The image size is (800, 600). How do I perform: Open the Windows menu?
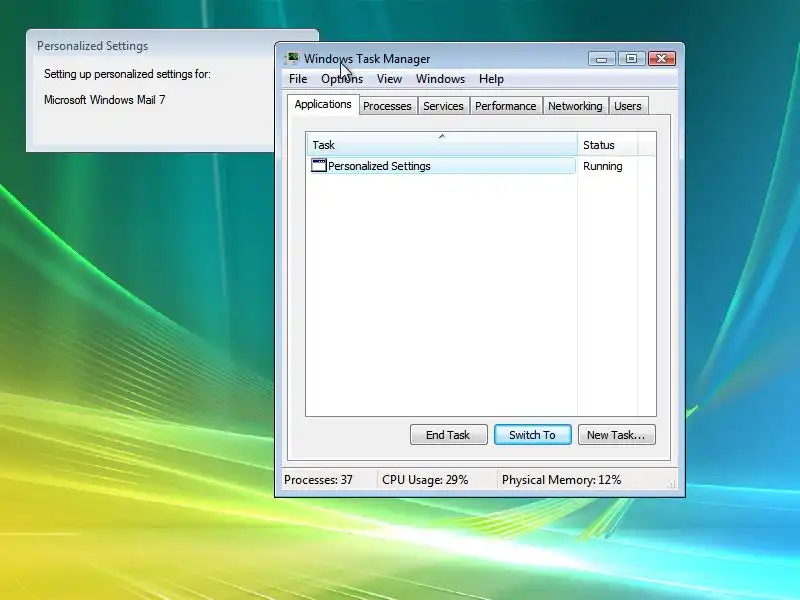pyautogui.click(x=440, y=79)
